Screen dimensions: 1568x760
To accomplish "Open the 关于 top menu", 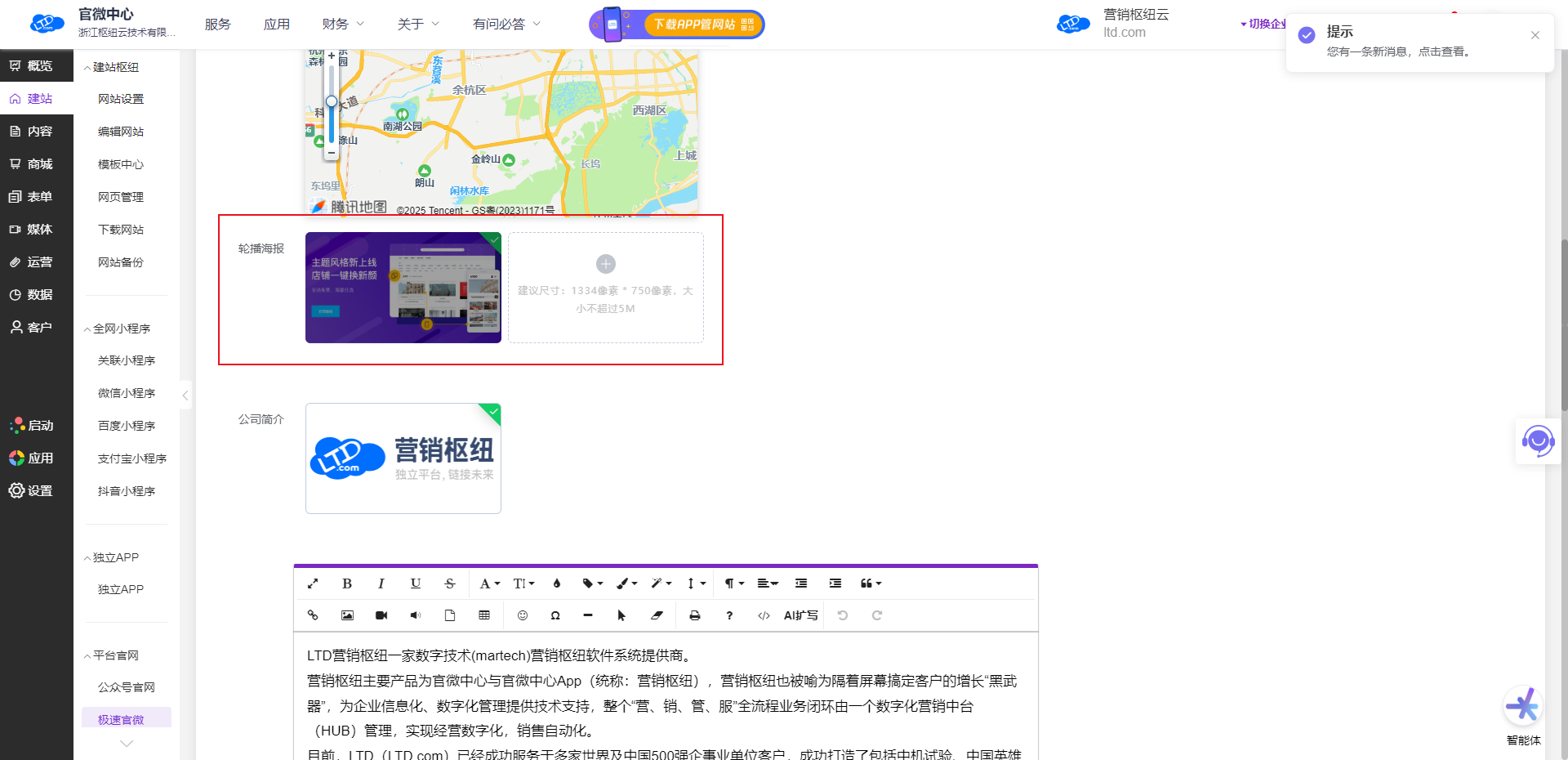I will (418, 25).
